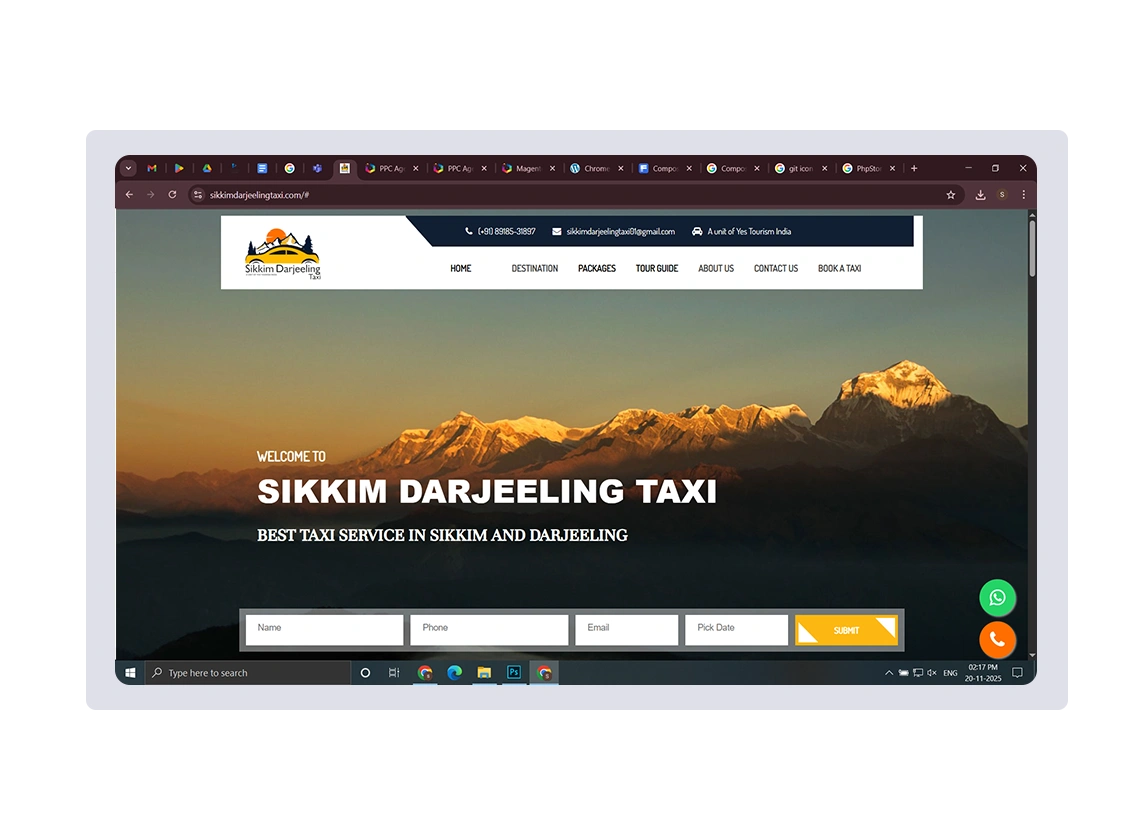
Task: Click the Sikkim Darjeeling Taxi logo
Action: tap(282, 255)
